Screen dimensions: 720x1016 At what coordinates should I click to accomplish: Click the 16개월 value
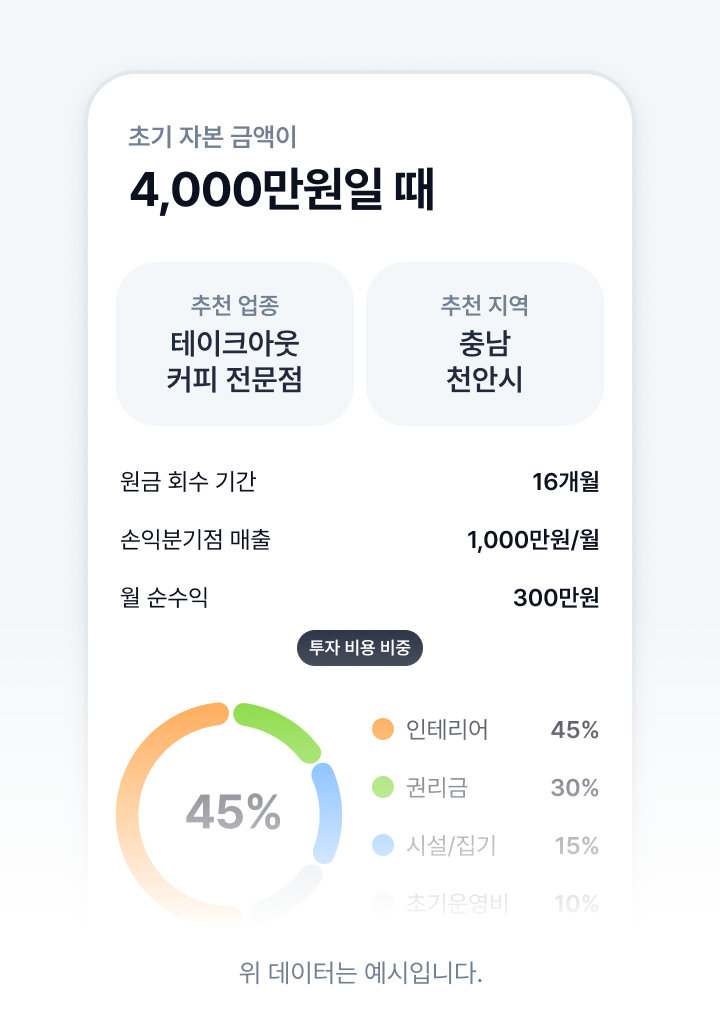click(565, 482)
